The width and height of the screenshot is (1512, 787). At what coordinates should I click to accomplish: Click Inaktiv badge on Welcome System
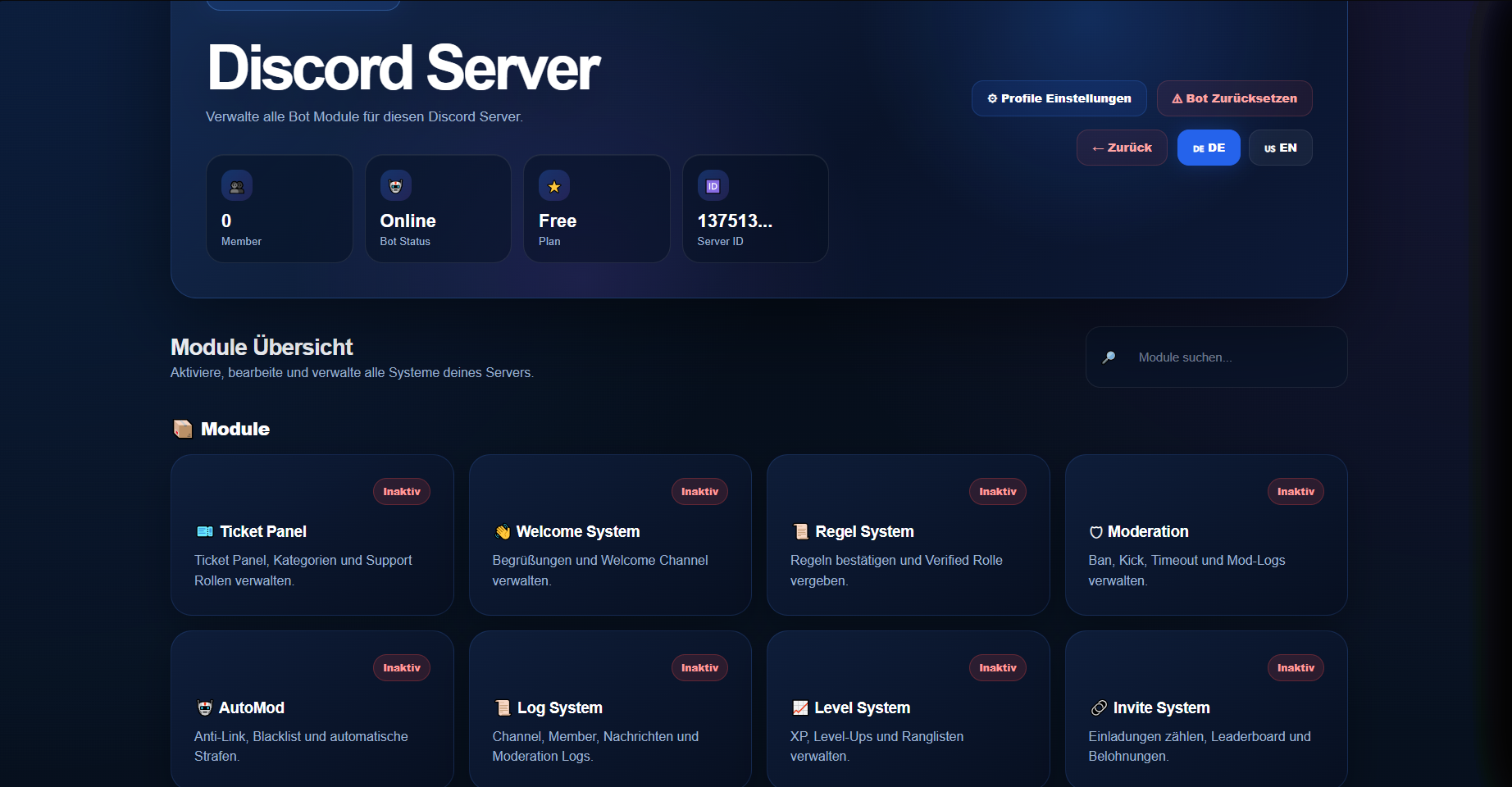tap(699, 492)
